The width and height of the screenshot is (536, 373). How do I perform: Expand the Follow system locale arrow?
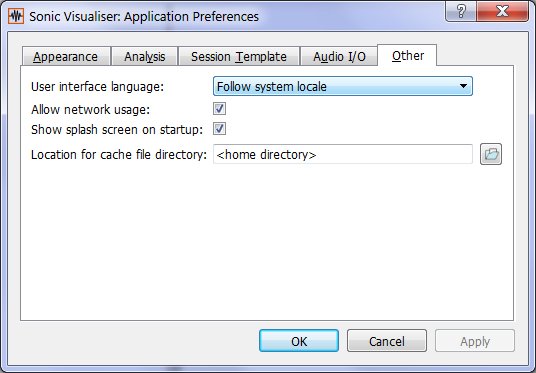(463, 86)
